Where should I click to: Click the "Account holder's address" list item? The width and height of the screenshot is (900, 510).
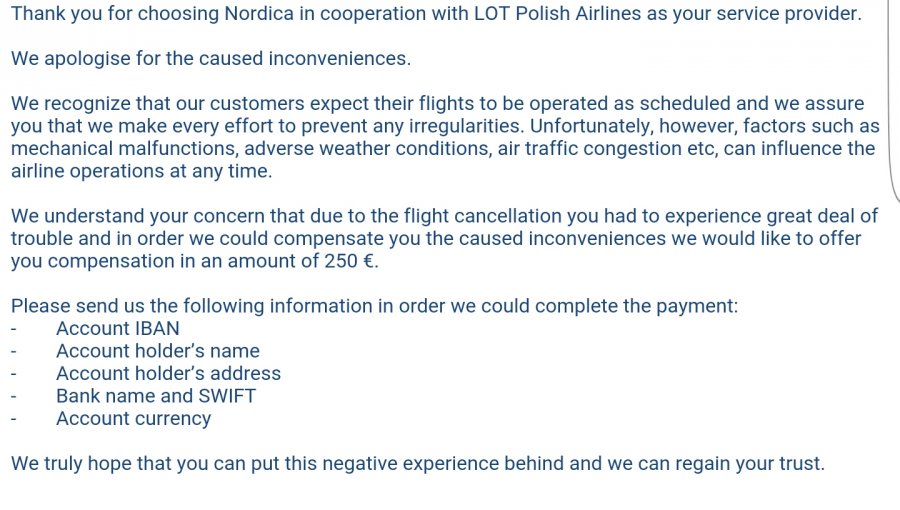[x=168, y=373]
